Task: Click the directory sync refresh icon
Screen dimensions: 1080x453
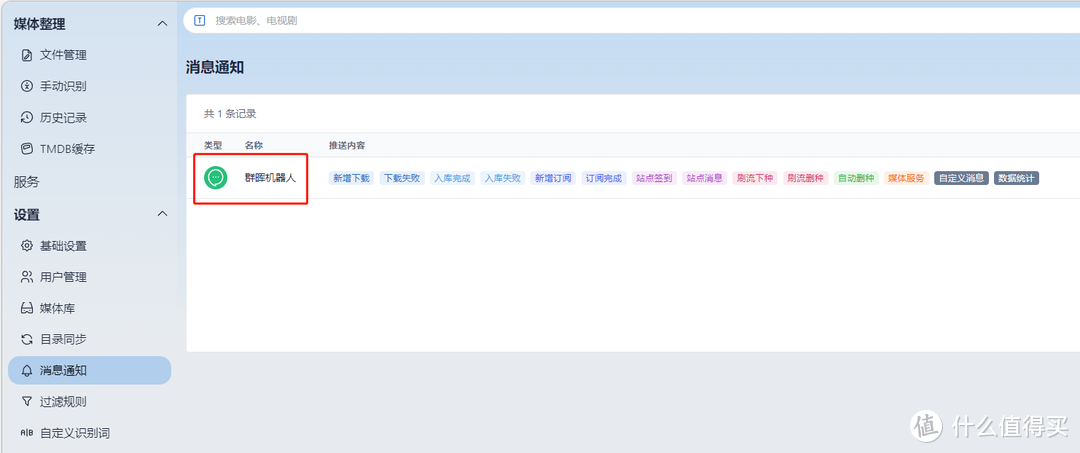Action: tap(27, 339)
